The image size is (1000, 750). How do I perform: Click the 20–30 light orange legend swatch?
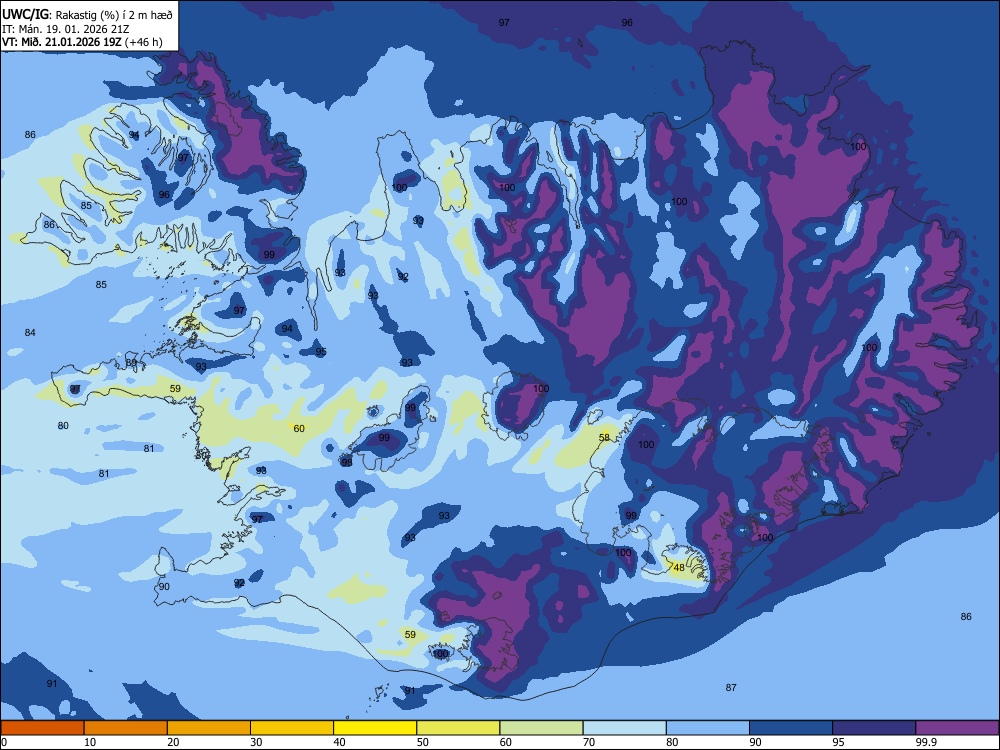pyautogui.click(x=209, y=728)
